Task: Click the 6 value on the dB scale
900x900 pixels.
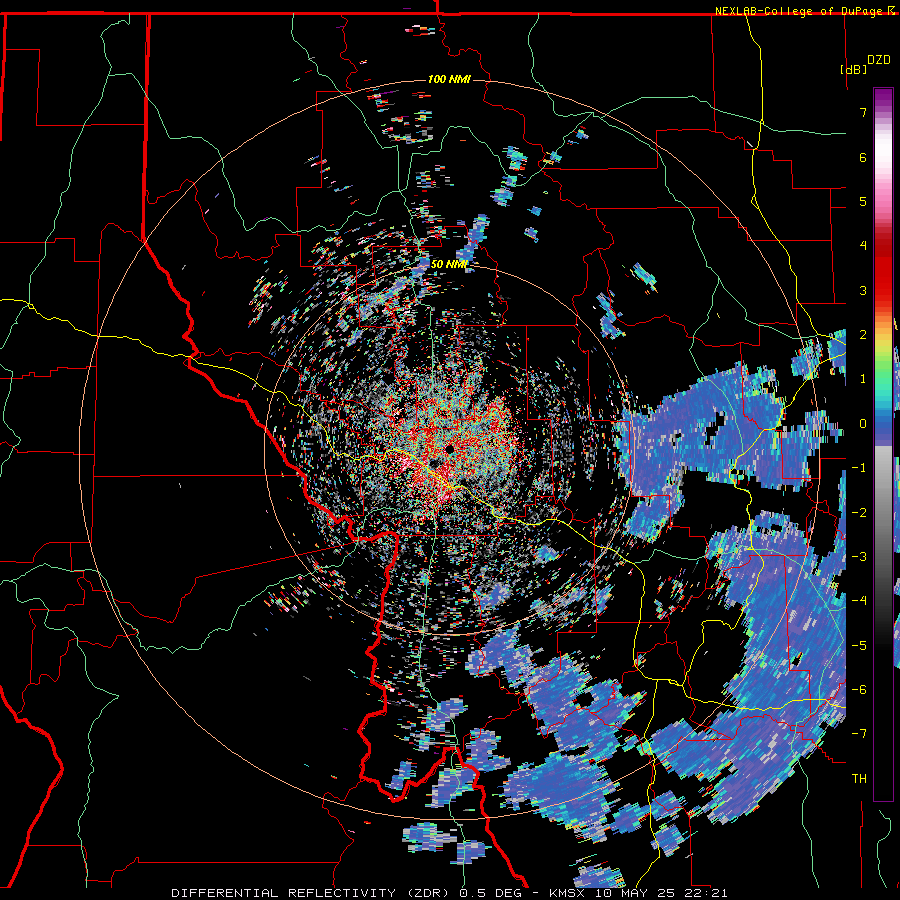Action: [x=863, y=157]
